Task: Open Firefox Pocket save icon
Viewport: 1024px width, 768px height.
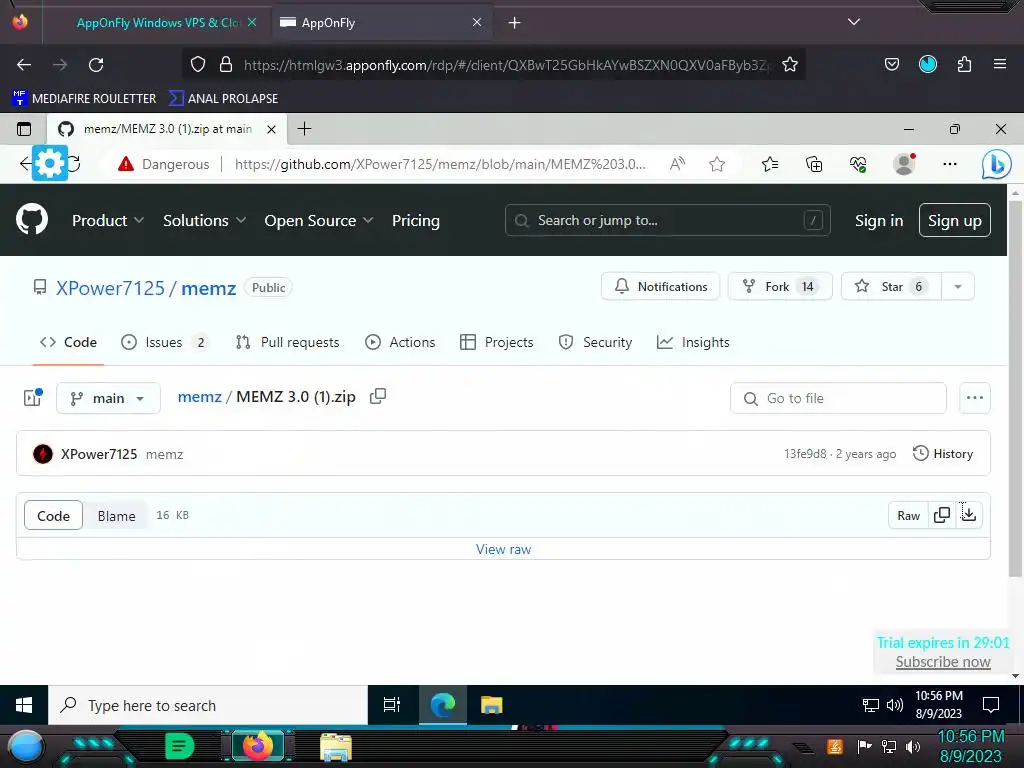Action: [891, 64]
